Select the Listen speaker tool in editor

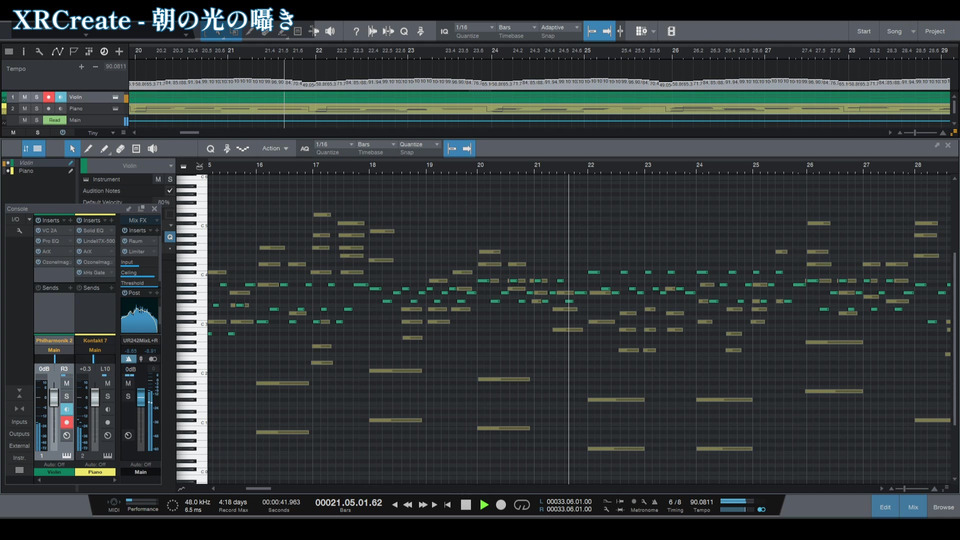pyautogui.click(x=153, y=148)
